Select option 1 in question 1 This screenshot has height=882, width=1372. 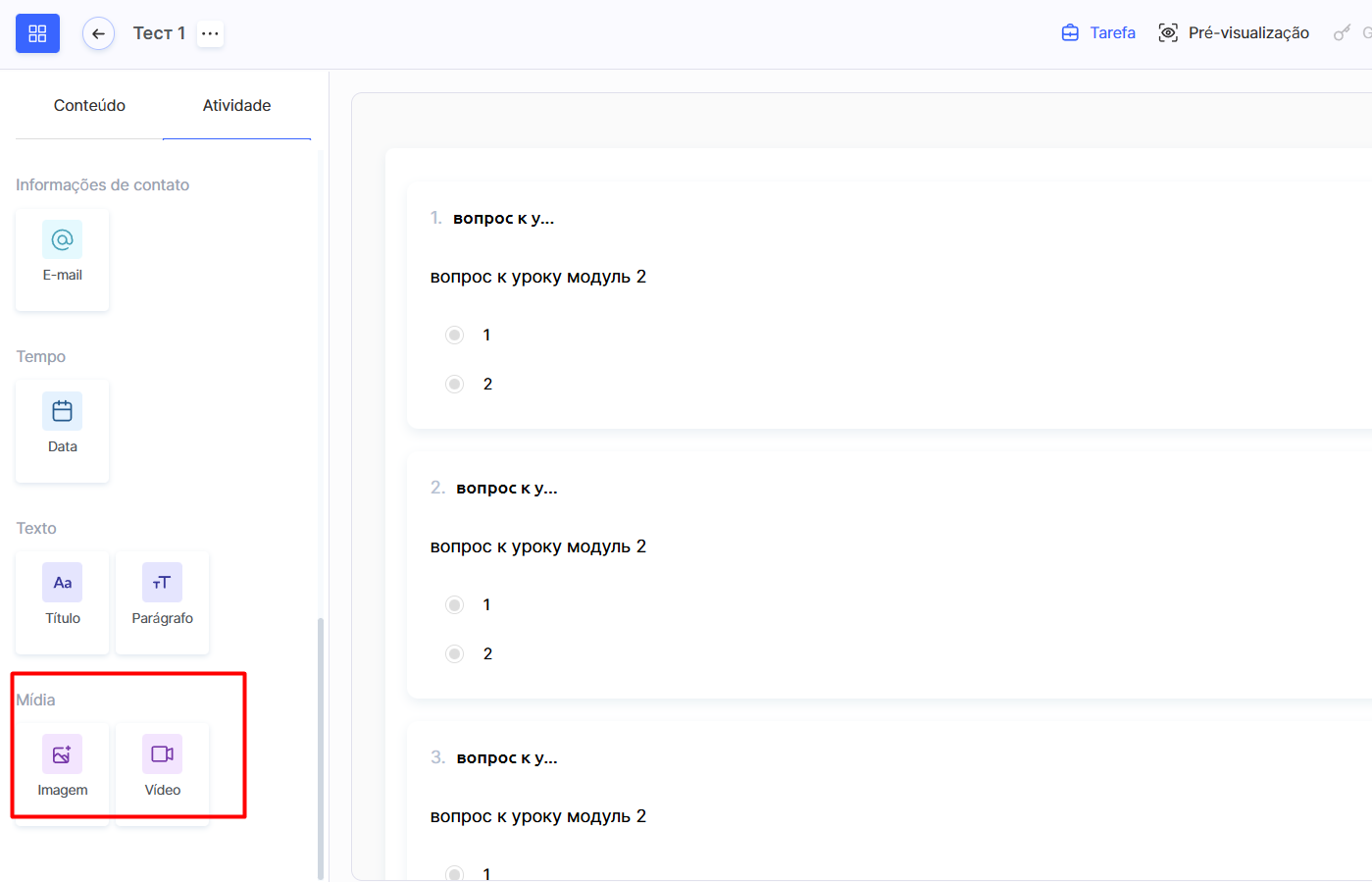tap(454, 336)
